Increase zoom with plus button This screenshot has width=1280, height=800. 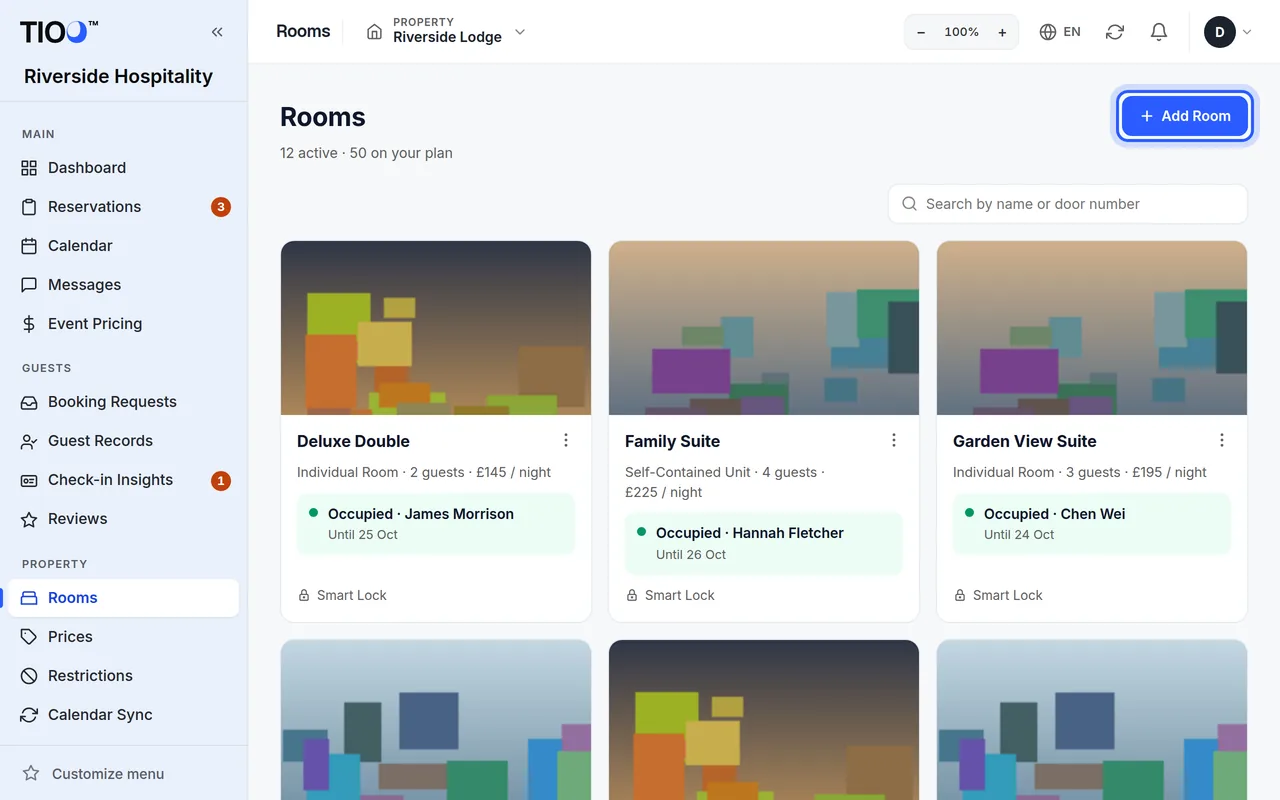click(1002, 32)
